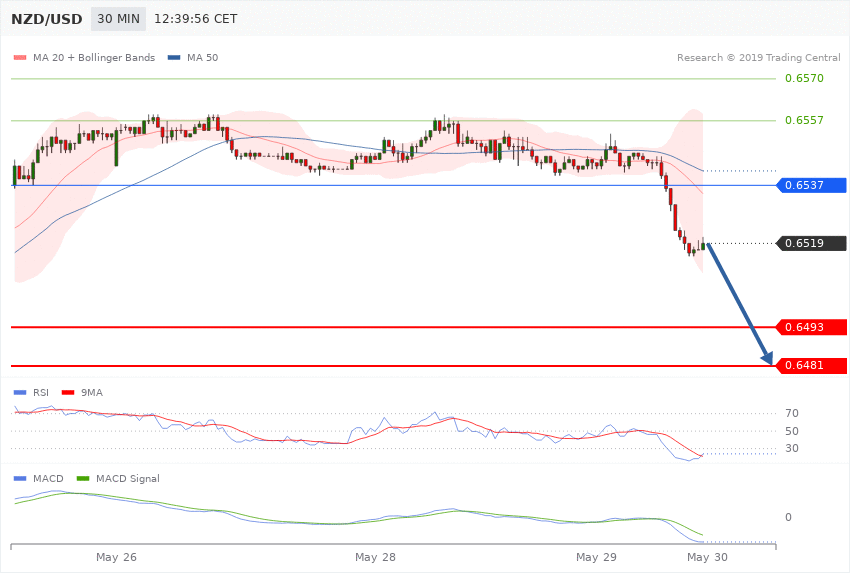Click the red 9MA legend swatch
The width and height of the screenshot is (850, 576).
coord(68,392)
